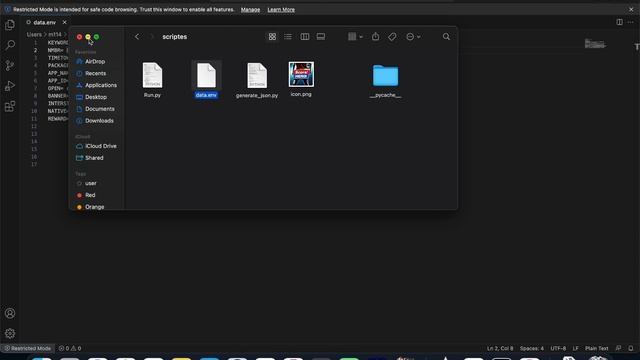The width and height of the screenshot is (640, 360).
Task: Open editor More Actions ellipsis menu
Action: pyautogui.click(x=631, y=22)
